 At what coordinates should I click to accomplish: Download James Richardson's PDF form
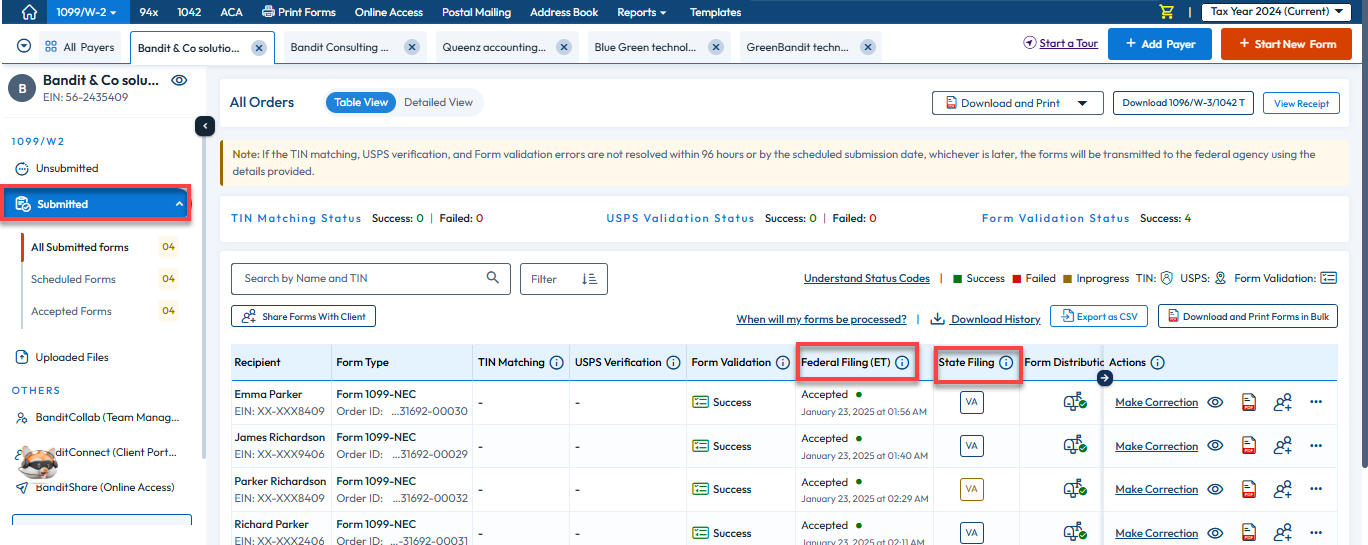[x=1248, y=446]
